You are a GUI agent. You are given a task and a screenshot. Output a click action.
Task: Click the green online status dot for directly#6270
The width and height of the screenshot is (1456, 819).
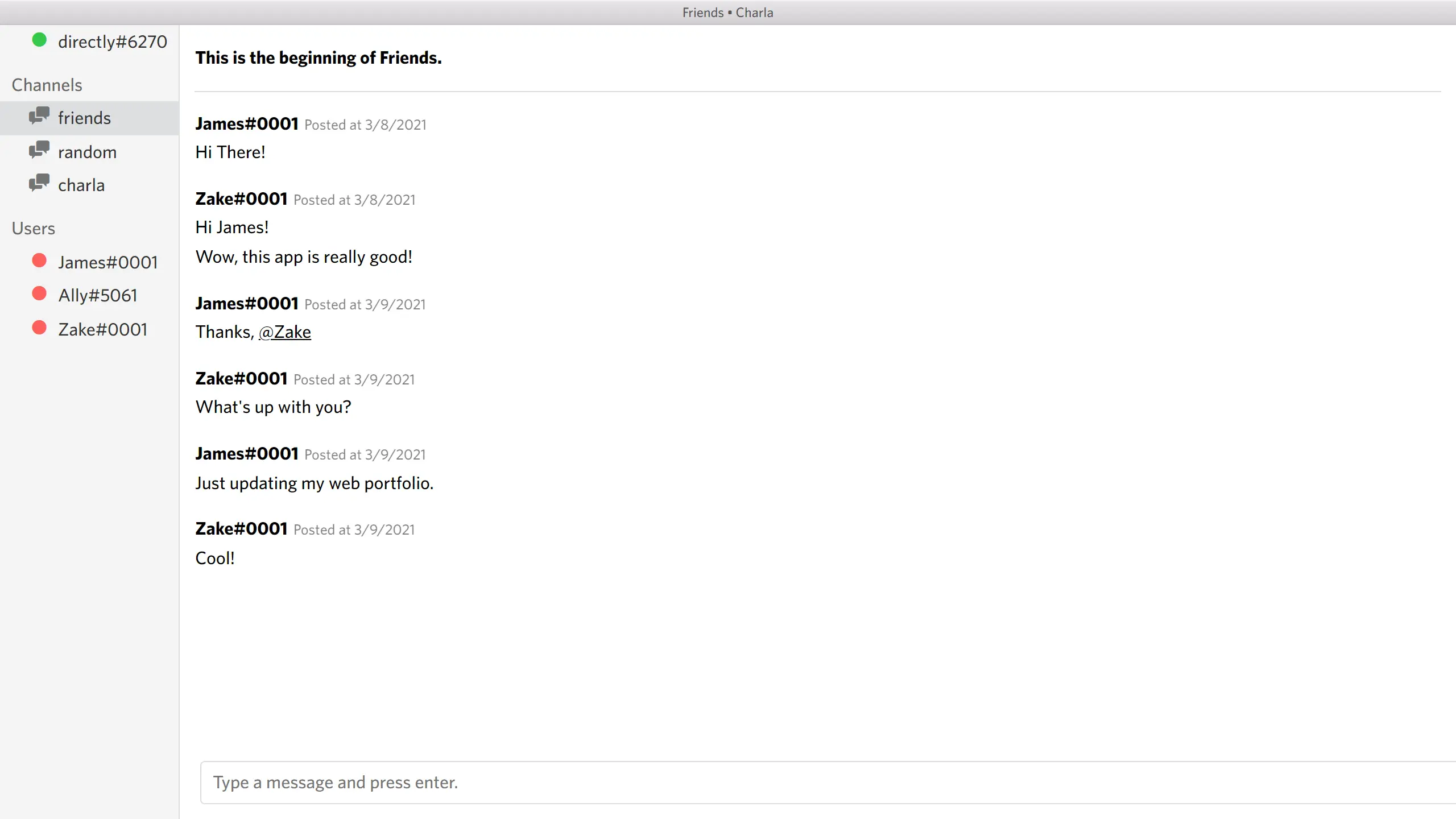tap(40, 39)
